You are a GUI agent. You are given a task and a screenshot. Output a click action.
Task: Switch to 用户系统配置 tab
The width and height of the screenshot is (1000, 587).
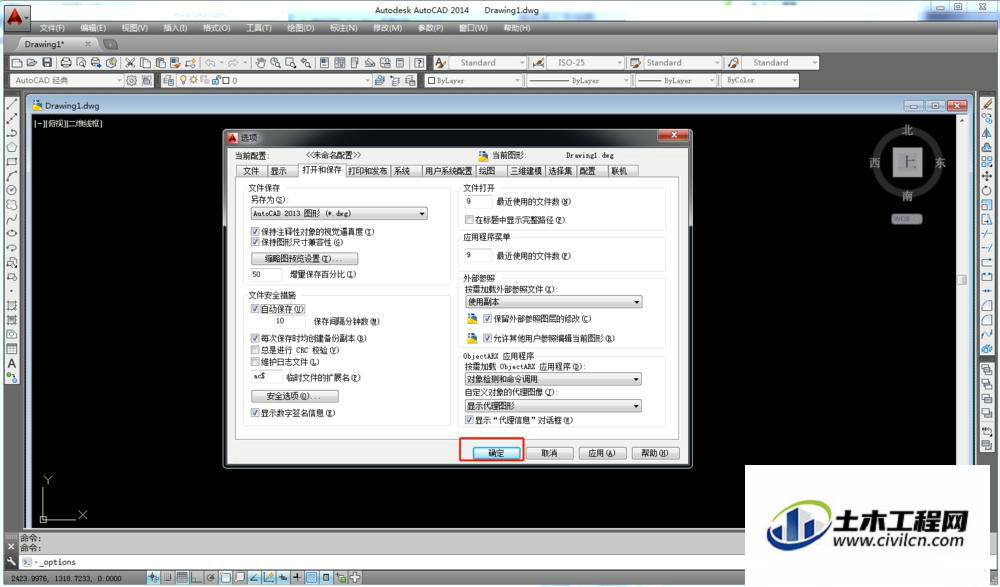coord(448,171)
